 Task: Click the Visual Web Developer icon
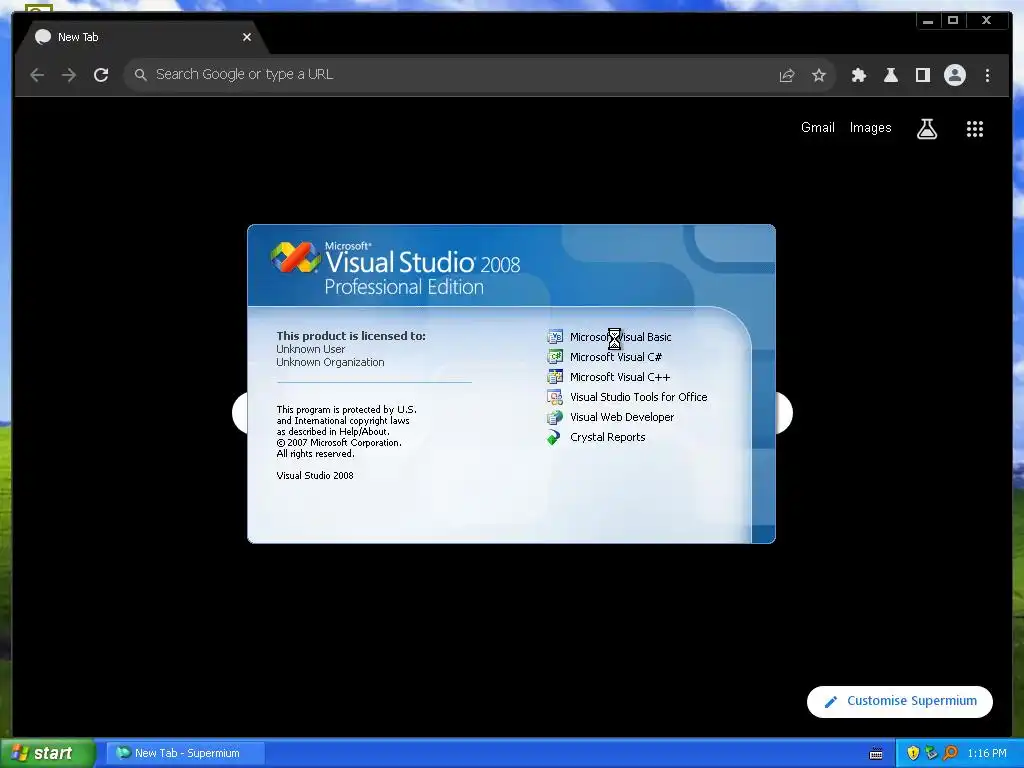tap(554, 417)
